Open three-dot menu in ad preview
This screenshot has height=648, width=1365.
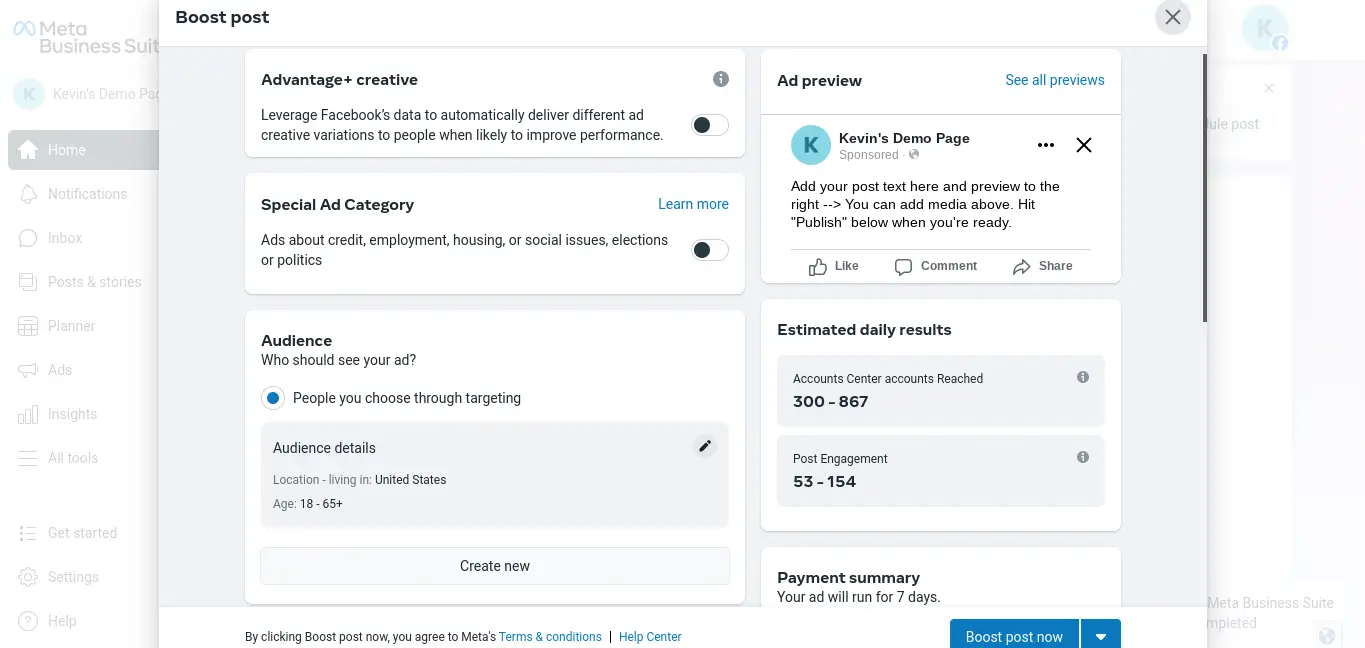1046,145
